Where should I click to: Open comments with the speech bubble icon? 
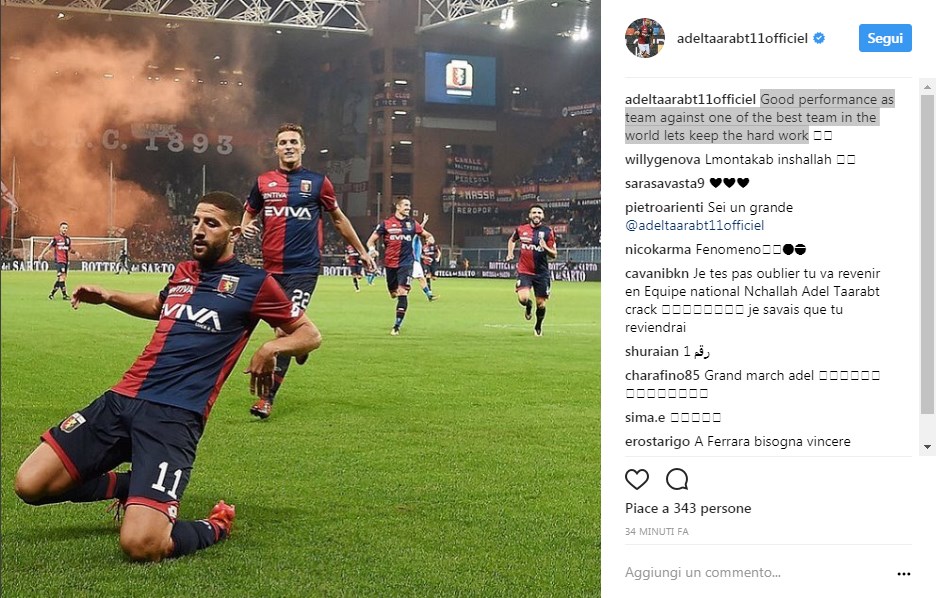coord(677,479)
